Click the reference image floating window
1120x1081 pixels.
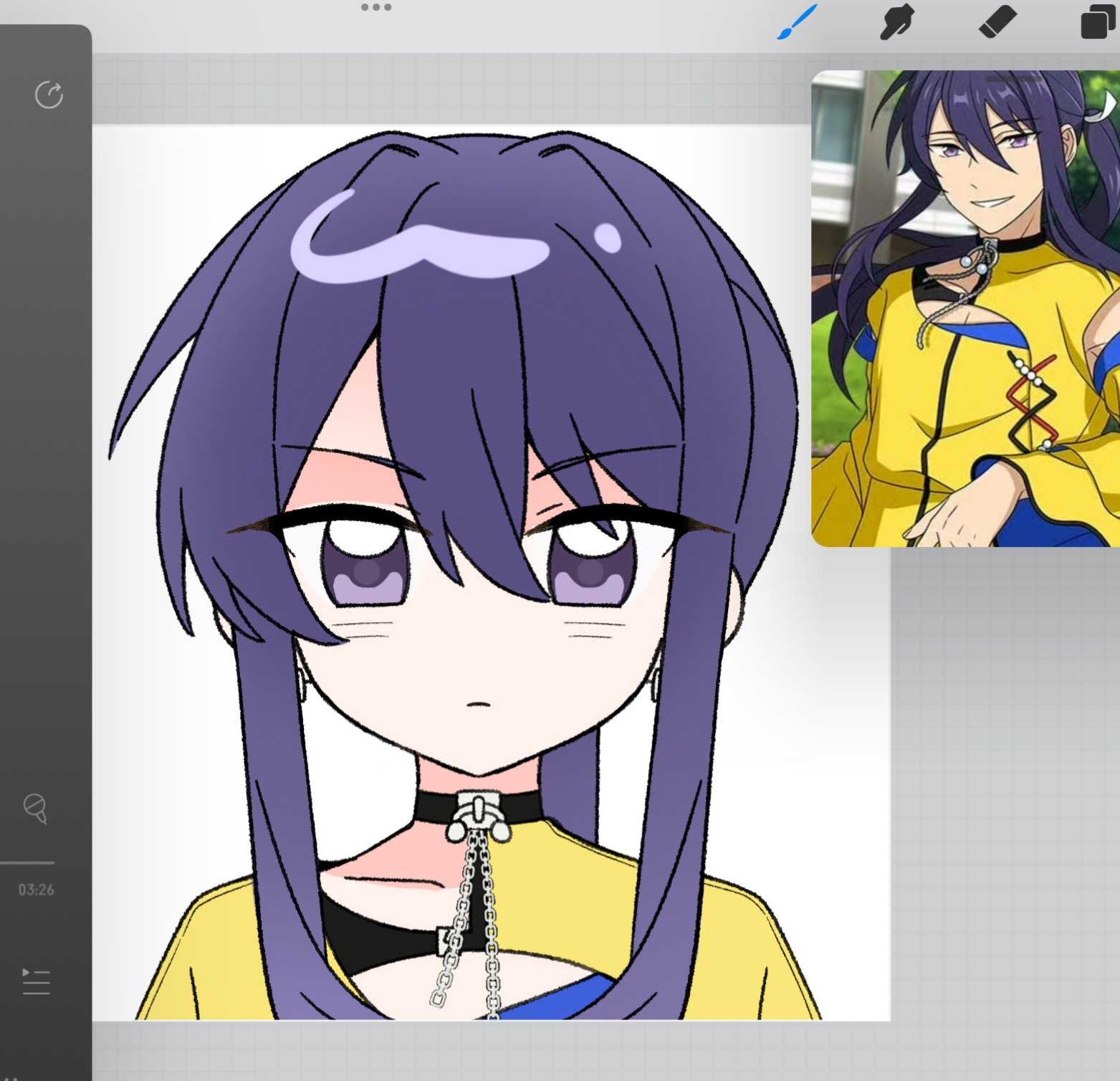click(965, 308)
